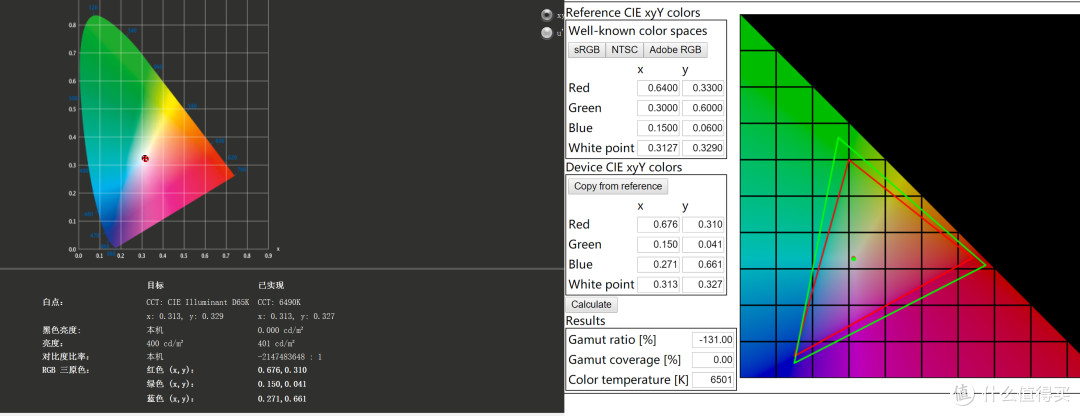1080x416 pixels.
Task: Edit the device Blue y value 0.661
Action: (703, 264)
